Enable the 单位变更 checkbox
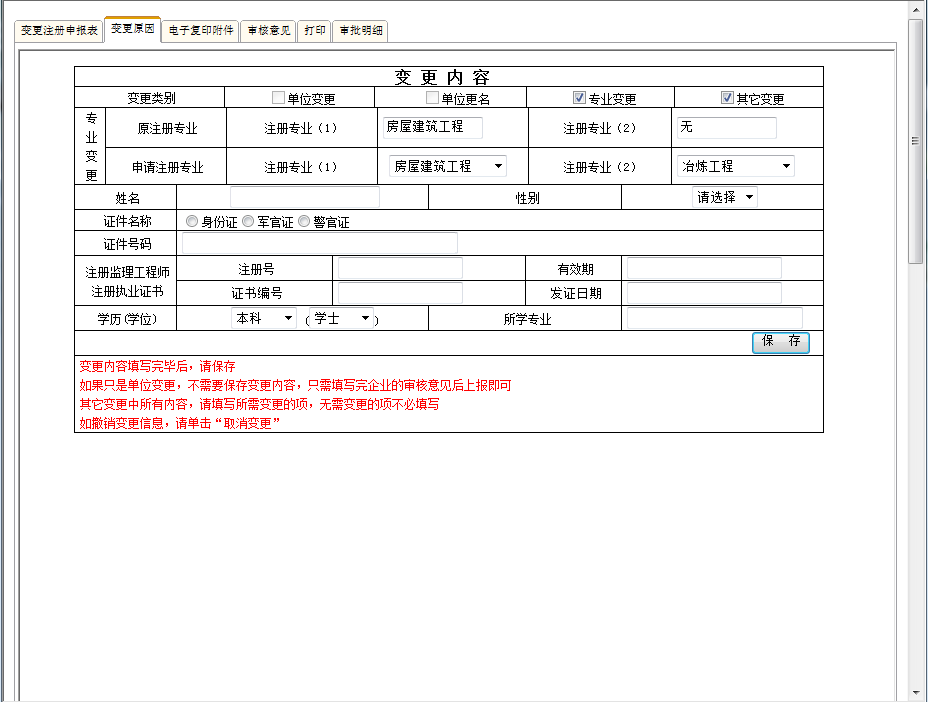The width and height of the screenshot is (928, 702). coord(278,96)
